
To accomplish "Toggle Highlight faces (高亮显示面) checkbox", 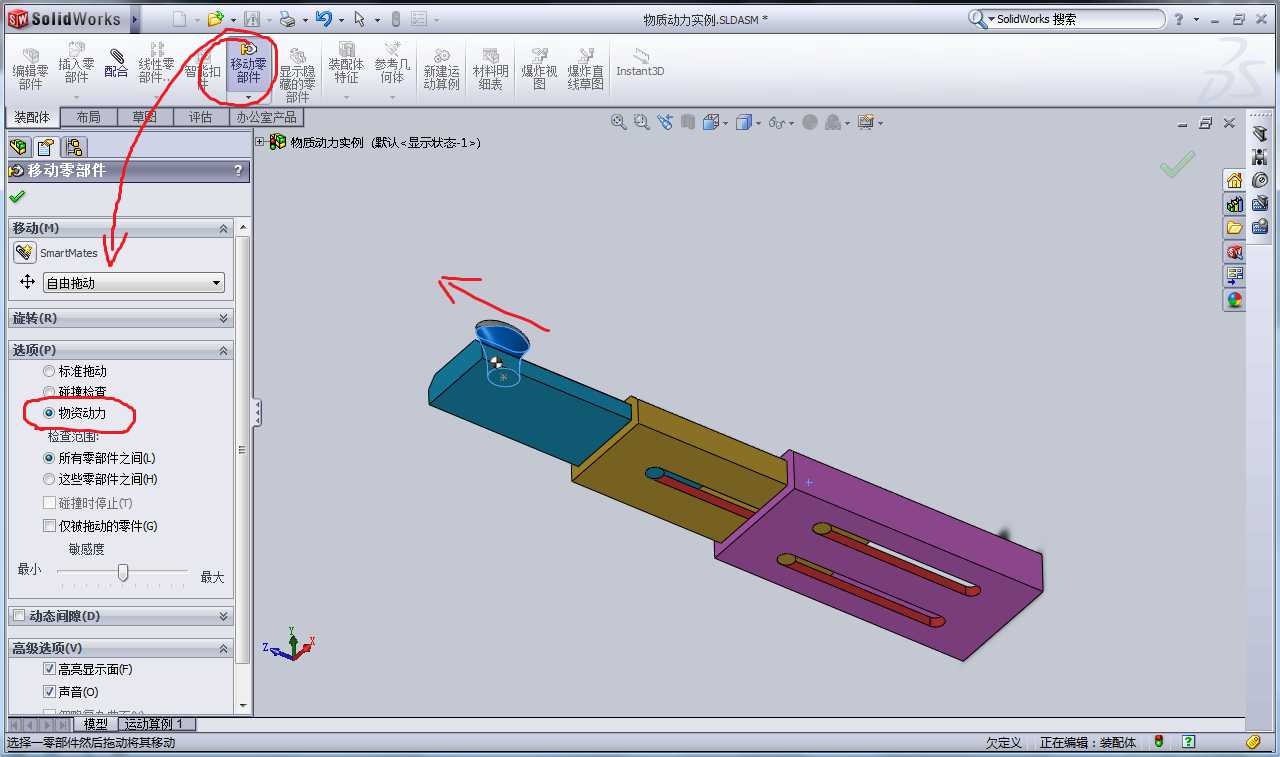I will coord(49,669).
